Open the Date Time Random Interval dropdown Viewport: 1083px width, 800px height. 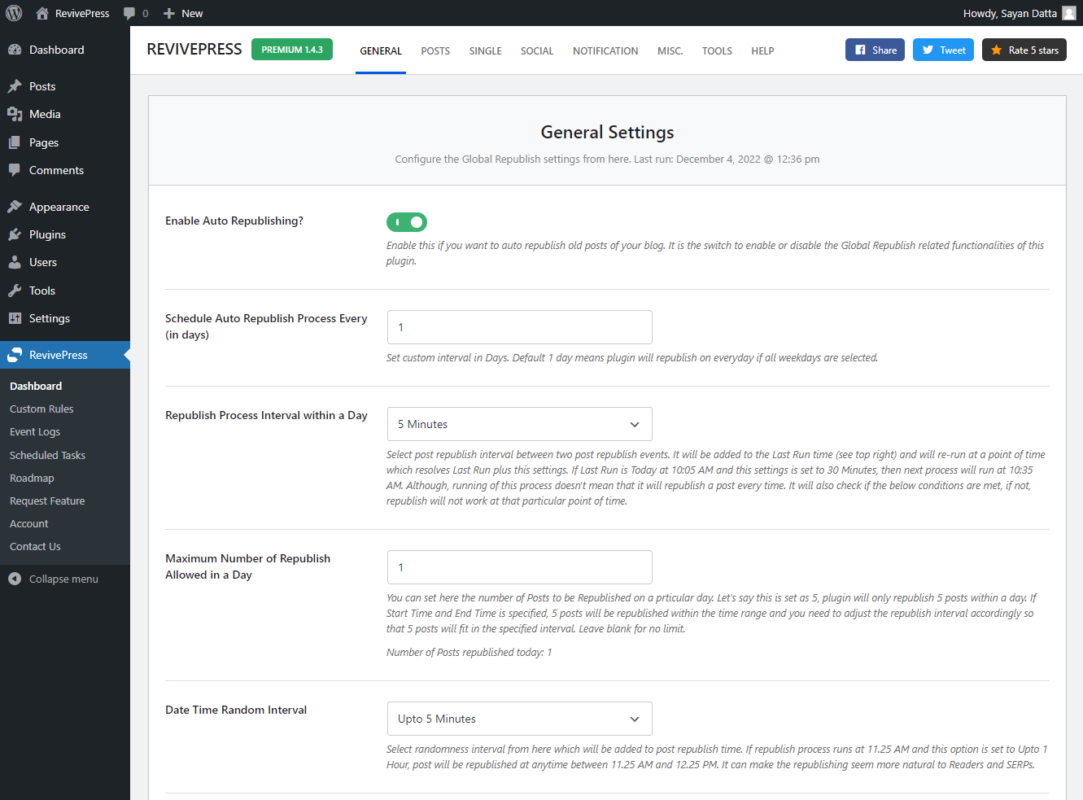click(x=519, y=718)
